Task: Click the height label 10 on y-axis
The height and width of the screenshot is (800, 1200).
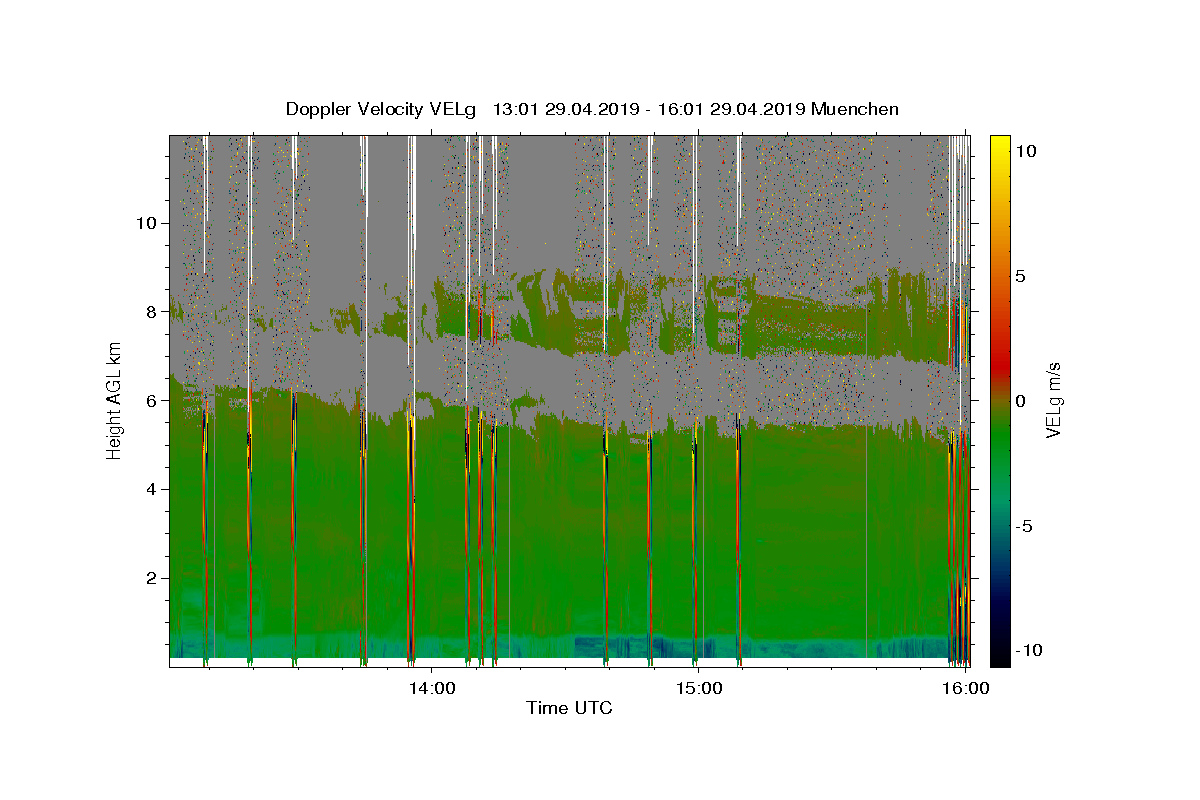Action: [144, 223]
